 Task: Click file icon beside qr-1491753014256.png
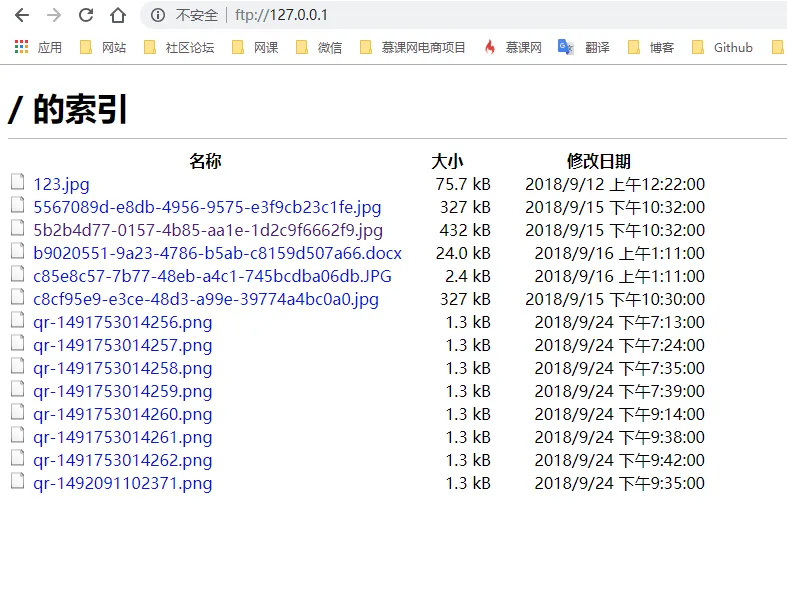tap(18, 320)
